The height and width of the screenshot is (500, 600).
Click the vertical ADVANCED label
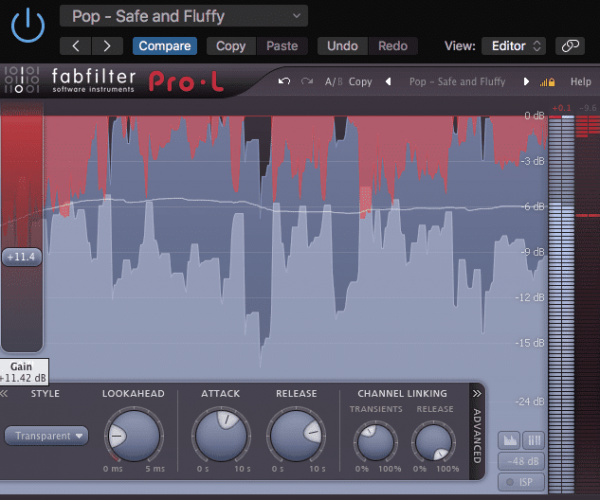coord(477,436)
